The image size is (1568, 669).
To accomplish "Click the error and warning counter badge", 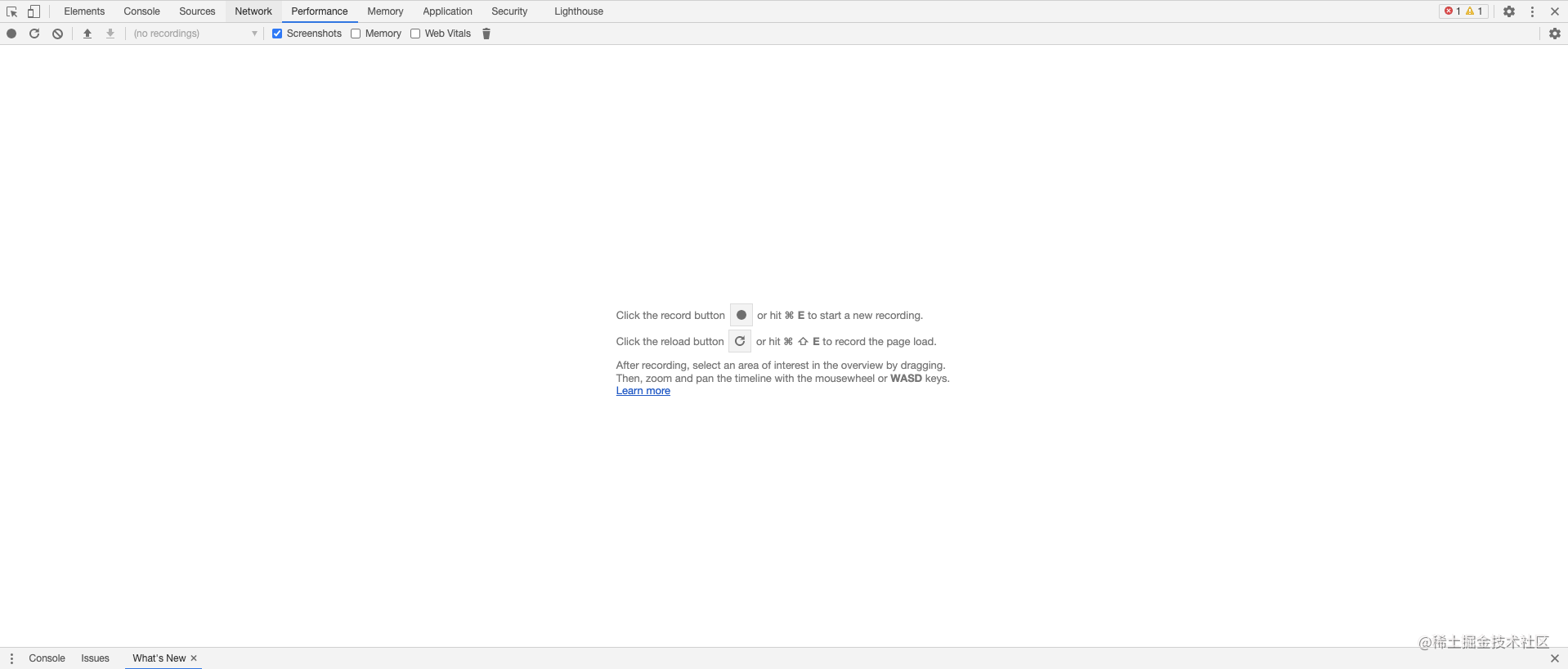I will pos(1463,11).
